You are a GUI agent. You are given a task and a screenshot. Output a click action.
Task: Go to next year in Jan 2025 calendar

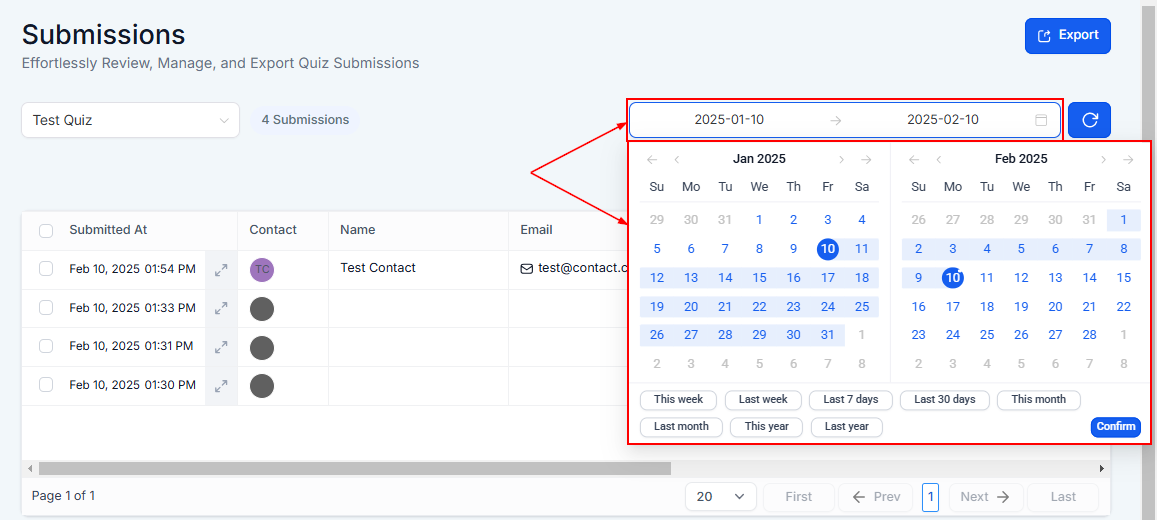click(866, 159)
